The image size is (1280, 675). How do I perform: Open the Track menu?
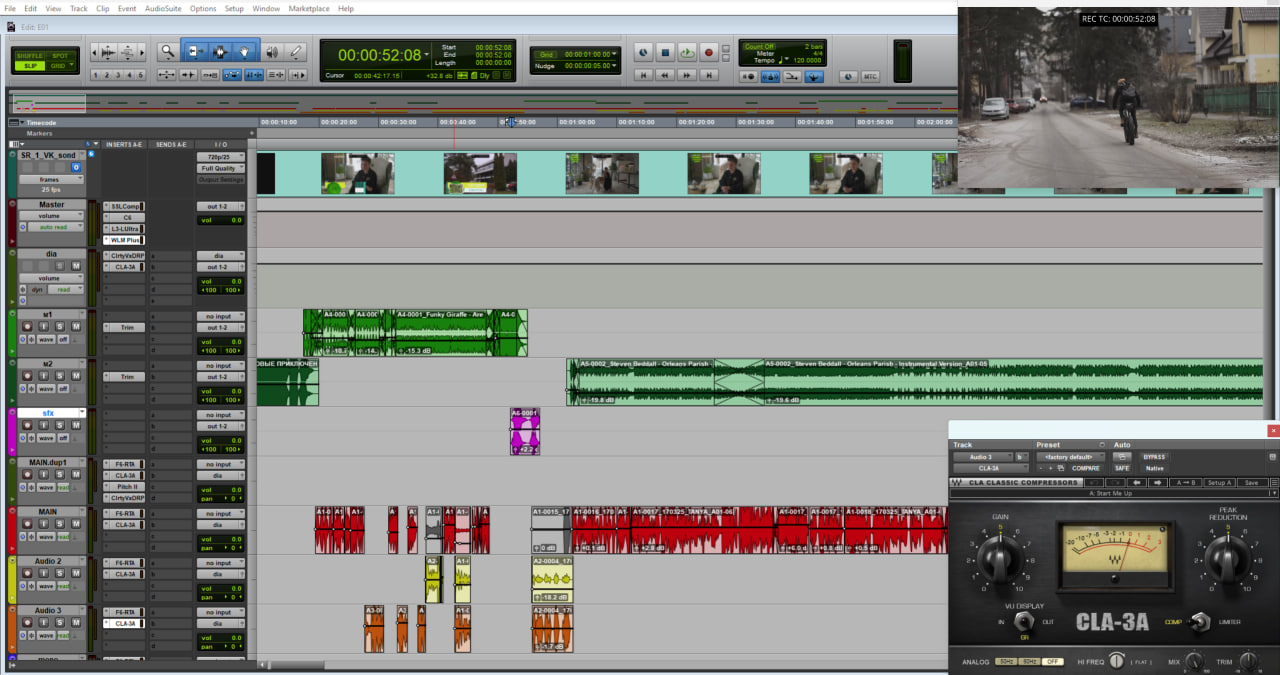click(x=78, y=8)
